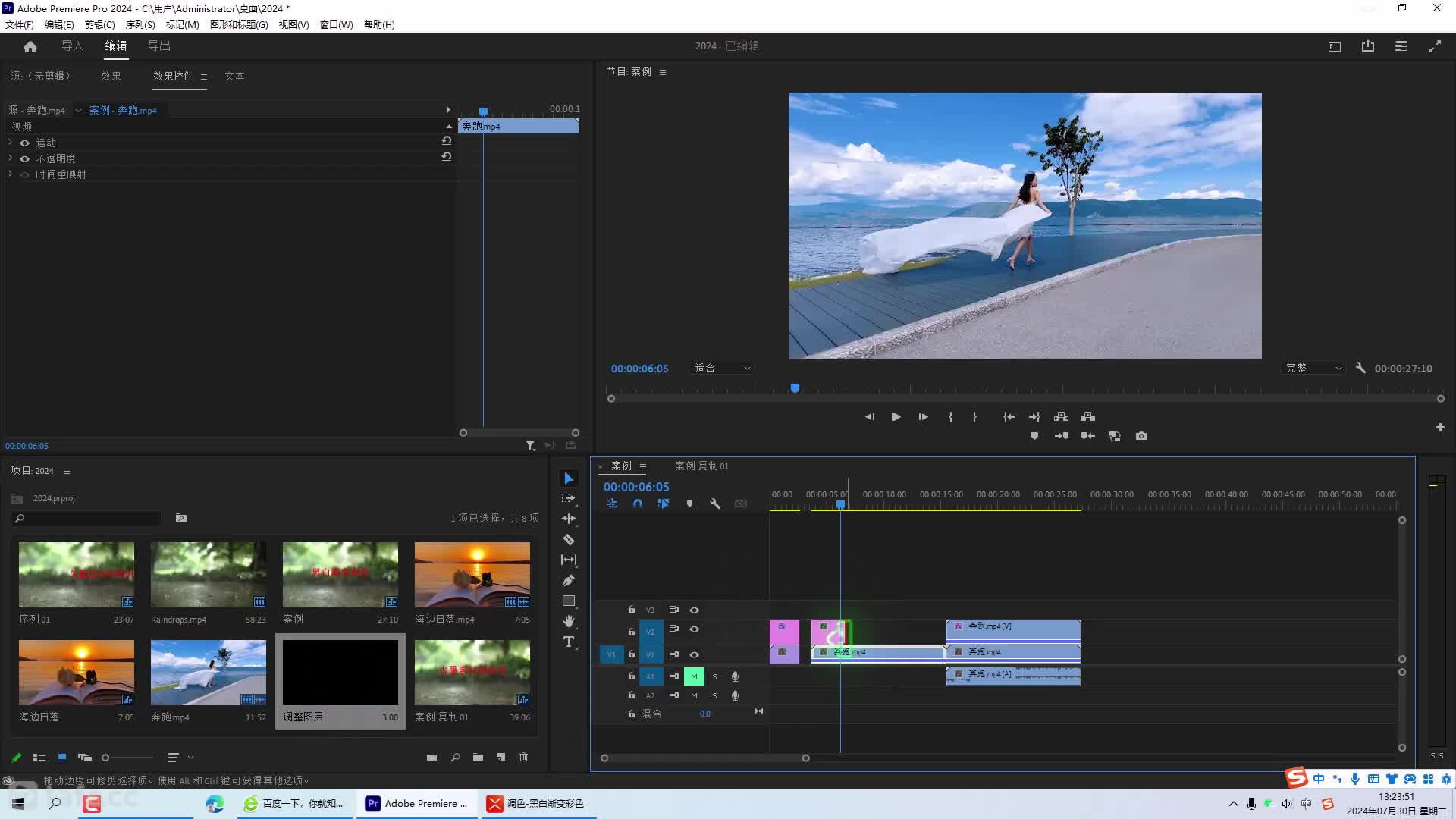Toggle lock on track V3
This screenshot has height=819, width=1456.
(x=631, y=609)
